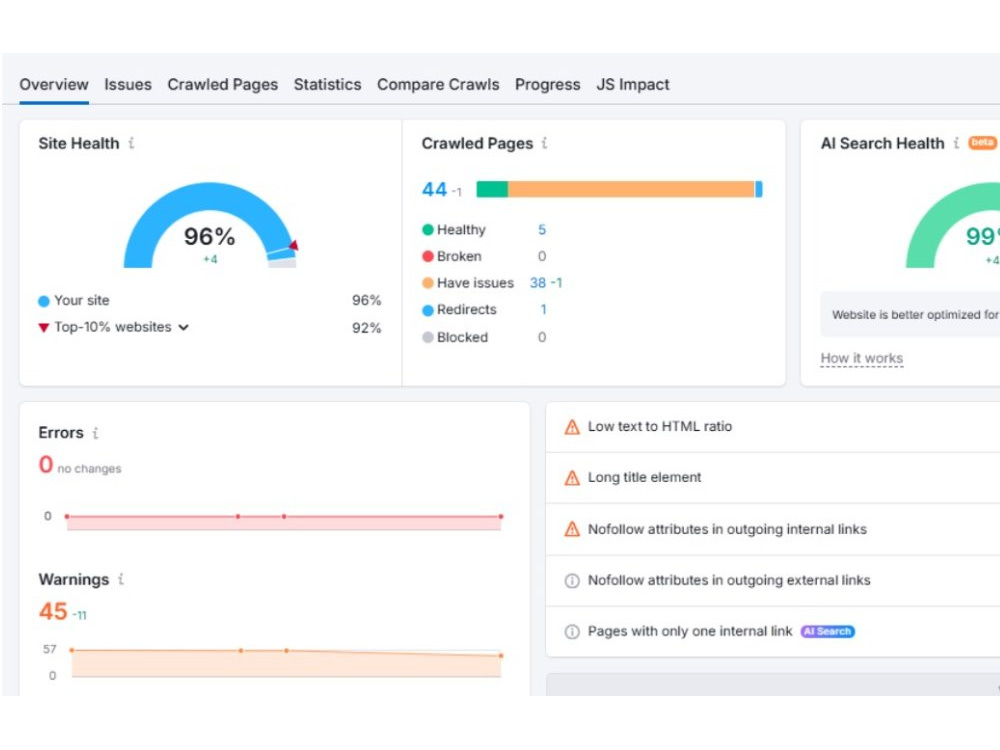Click the Errors info icon
The image size is (1000, 750).
click(x=95, y=433)
